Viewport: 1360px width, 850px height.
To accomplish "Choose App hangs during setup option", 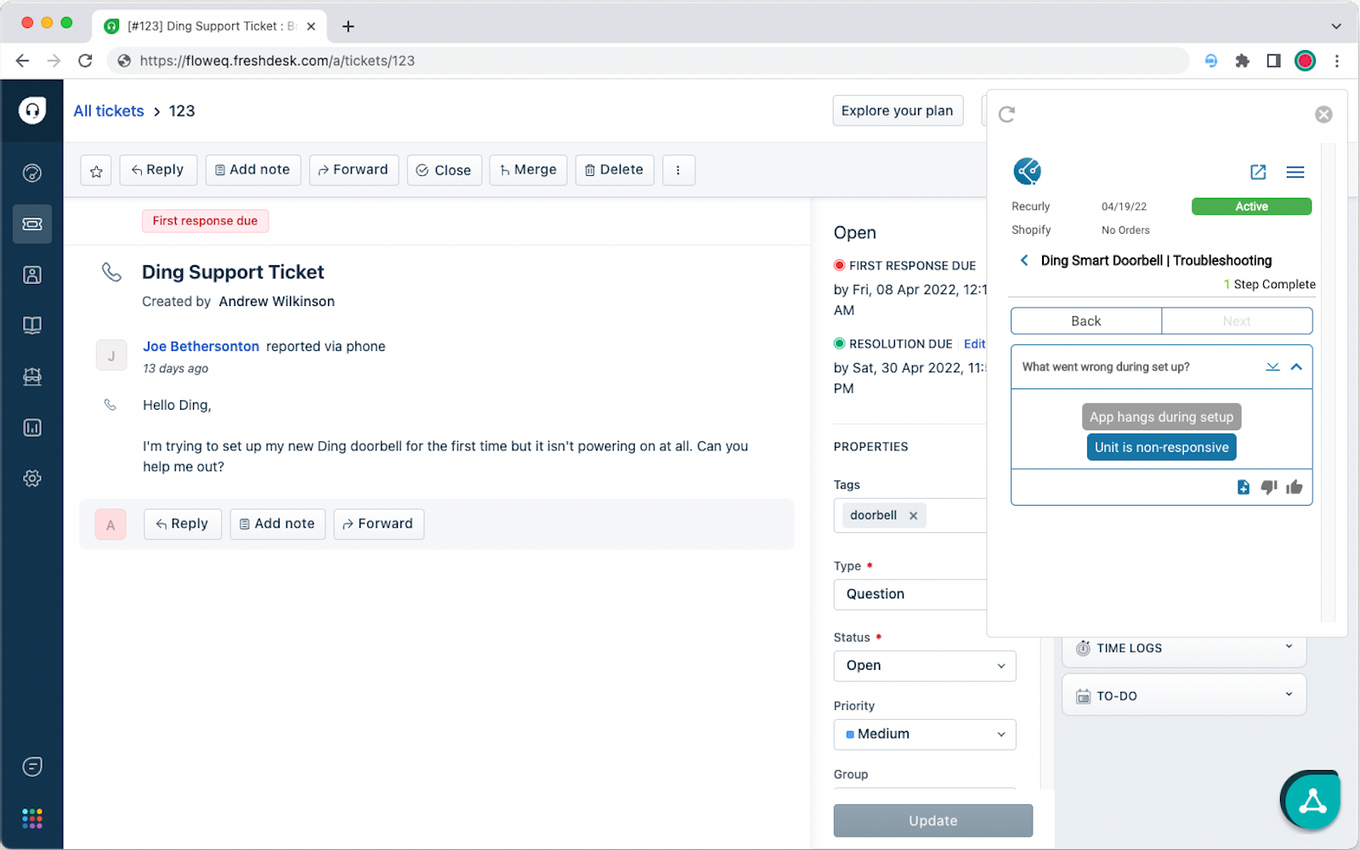I will tap(1161, 417).
